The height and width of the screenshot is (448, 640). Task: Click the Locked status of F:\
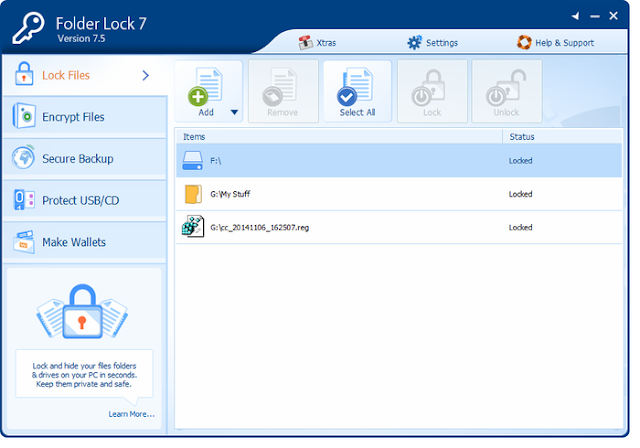[520, 161]
